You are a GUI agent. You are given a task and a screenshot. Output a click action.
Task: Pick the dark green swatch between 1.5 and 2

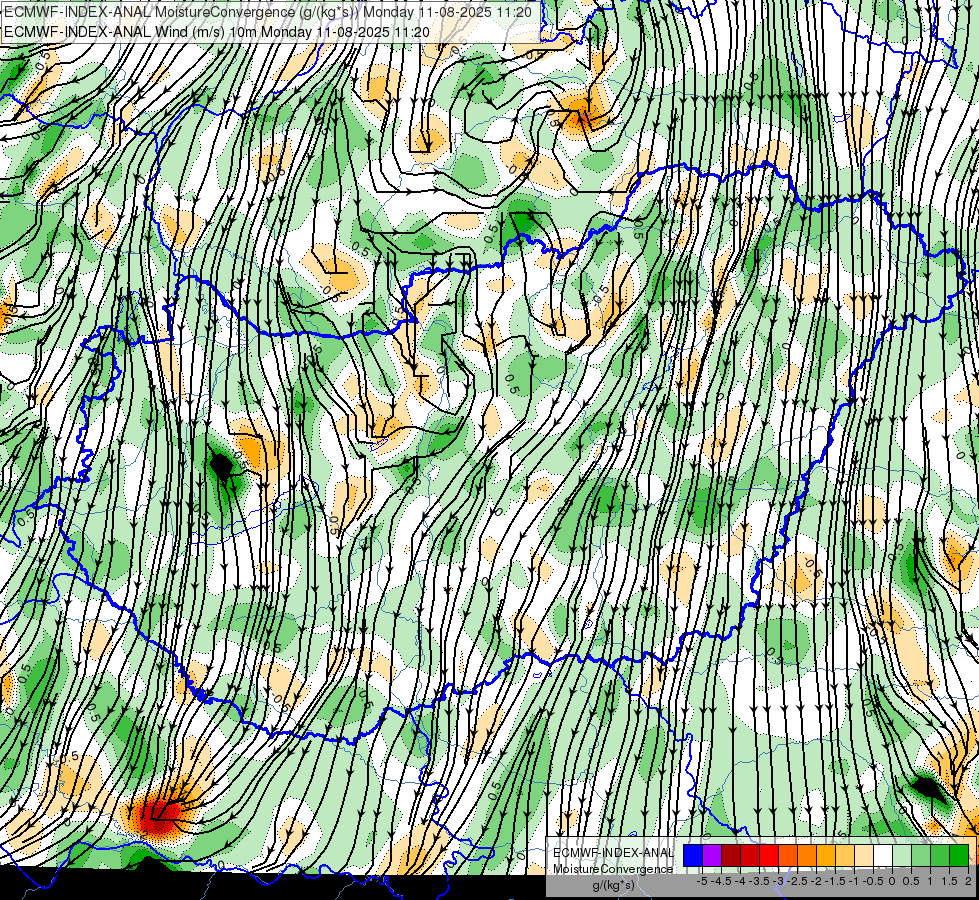(959, 856)
